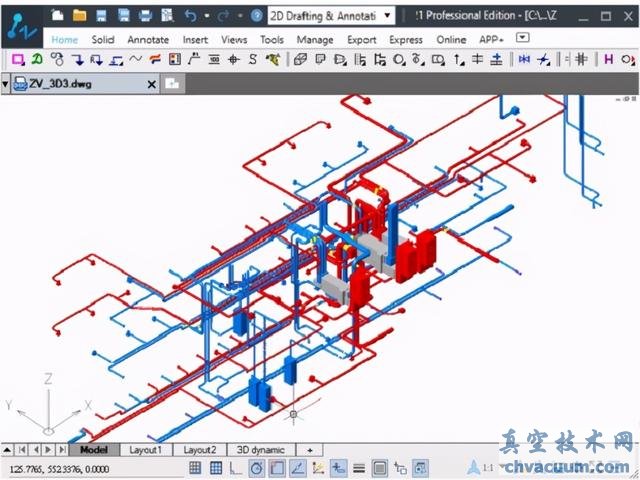Click the S-shaped tool icon
Viewport: 640px width, 480px height.
[x=253, y=60]
